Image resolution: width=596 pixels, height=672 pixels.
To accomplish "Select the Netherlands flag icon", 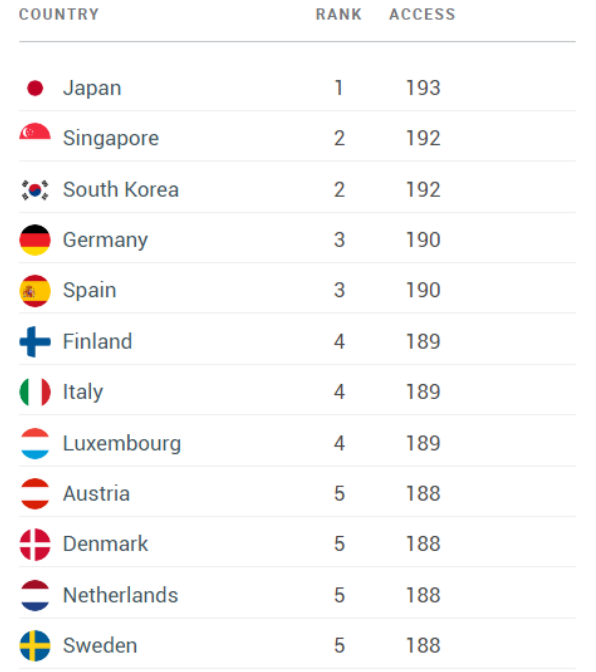I will [35, 595].
